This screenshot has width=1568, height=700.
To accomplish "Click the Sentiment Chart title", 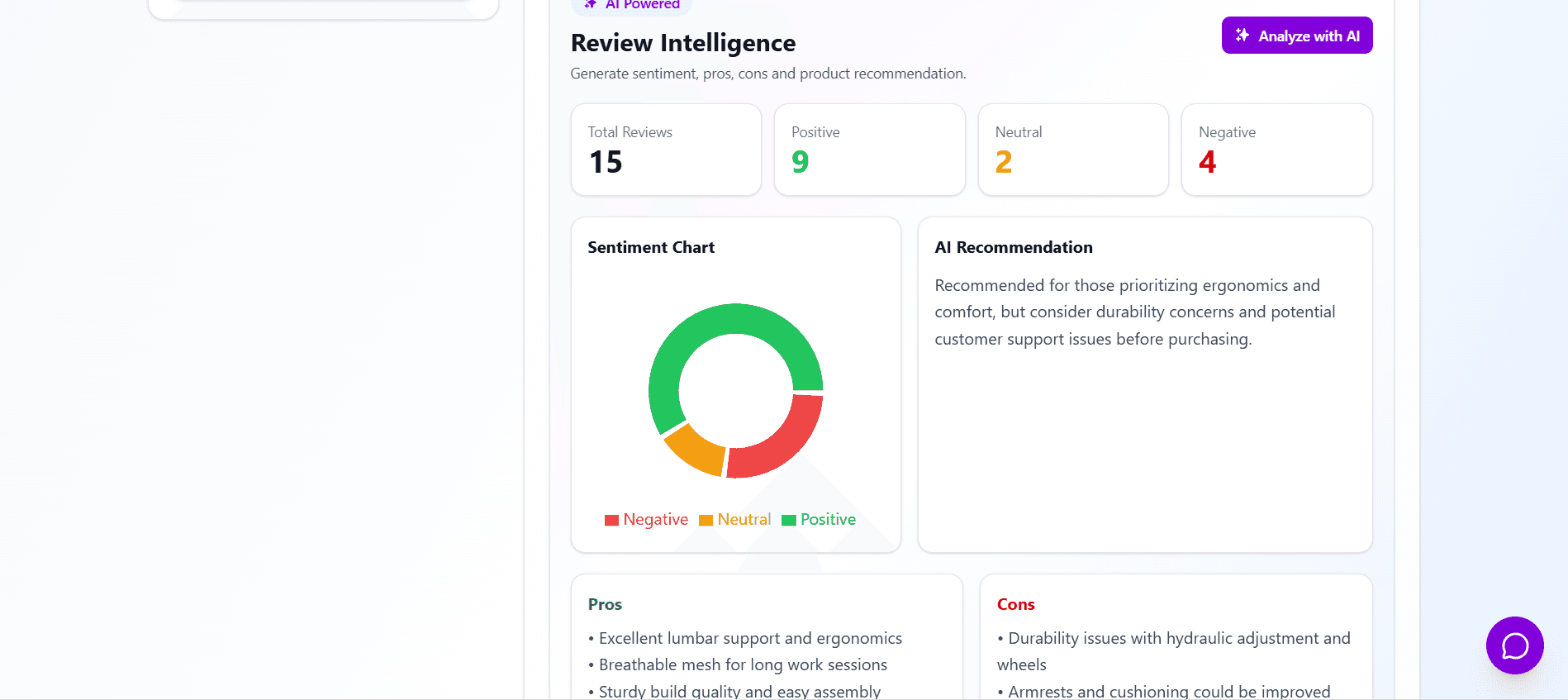I will coord(651,247).
